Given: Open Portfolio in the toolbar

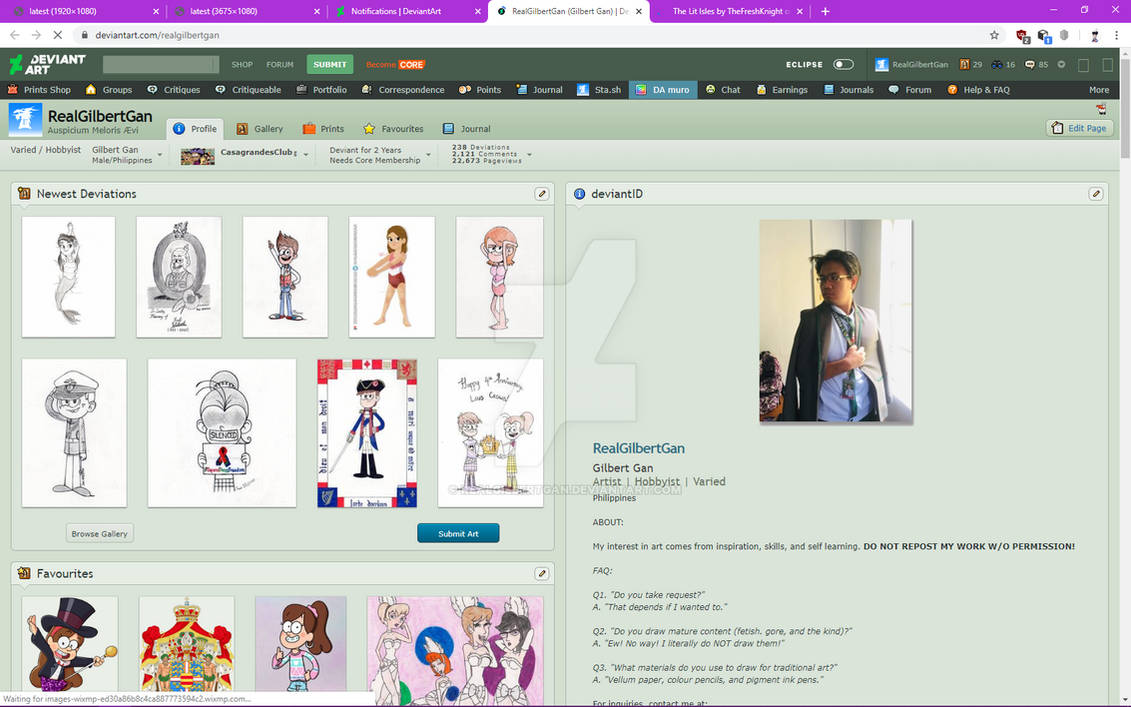Looking at the screenshot, I should [x=322, y=89].
